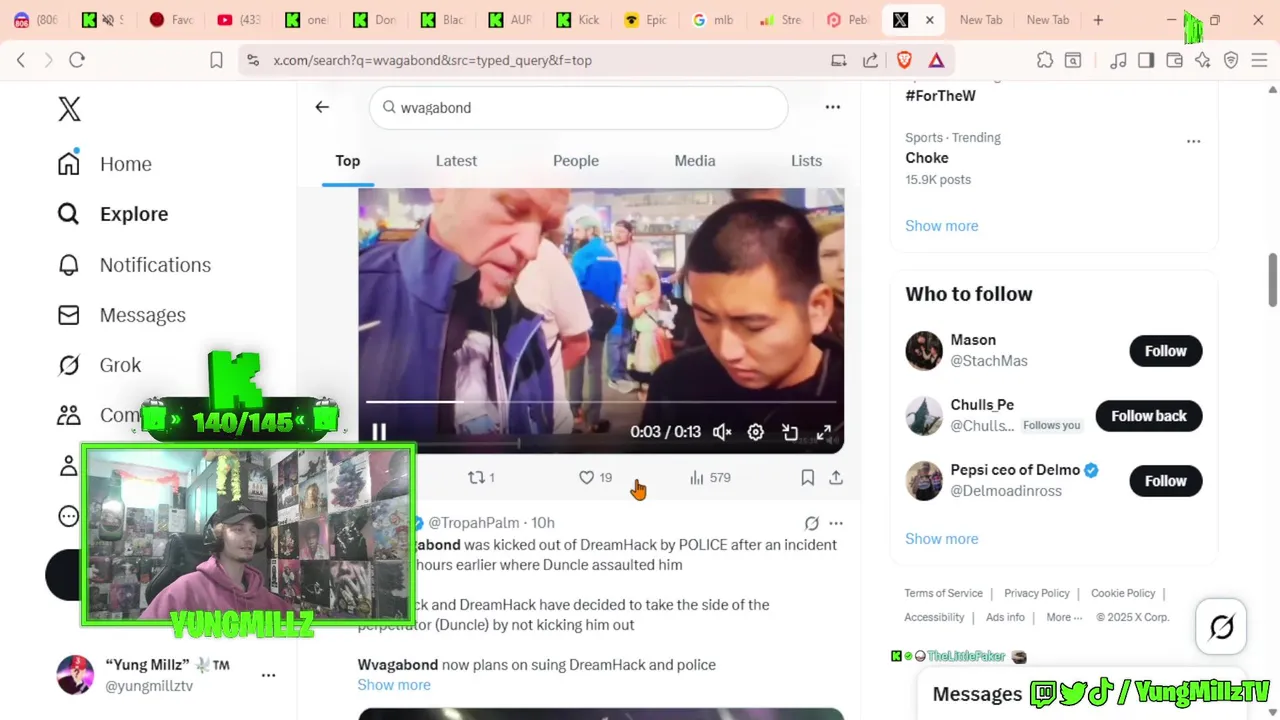Image resolution: width=1280 pixels, height=720 pixels.
Task: Open a new browser tab
Action: point(1098,20)
